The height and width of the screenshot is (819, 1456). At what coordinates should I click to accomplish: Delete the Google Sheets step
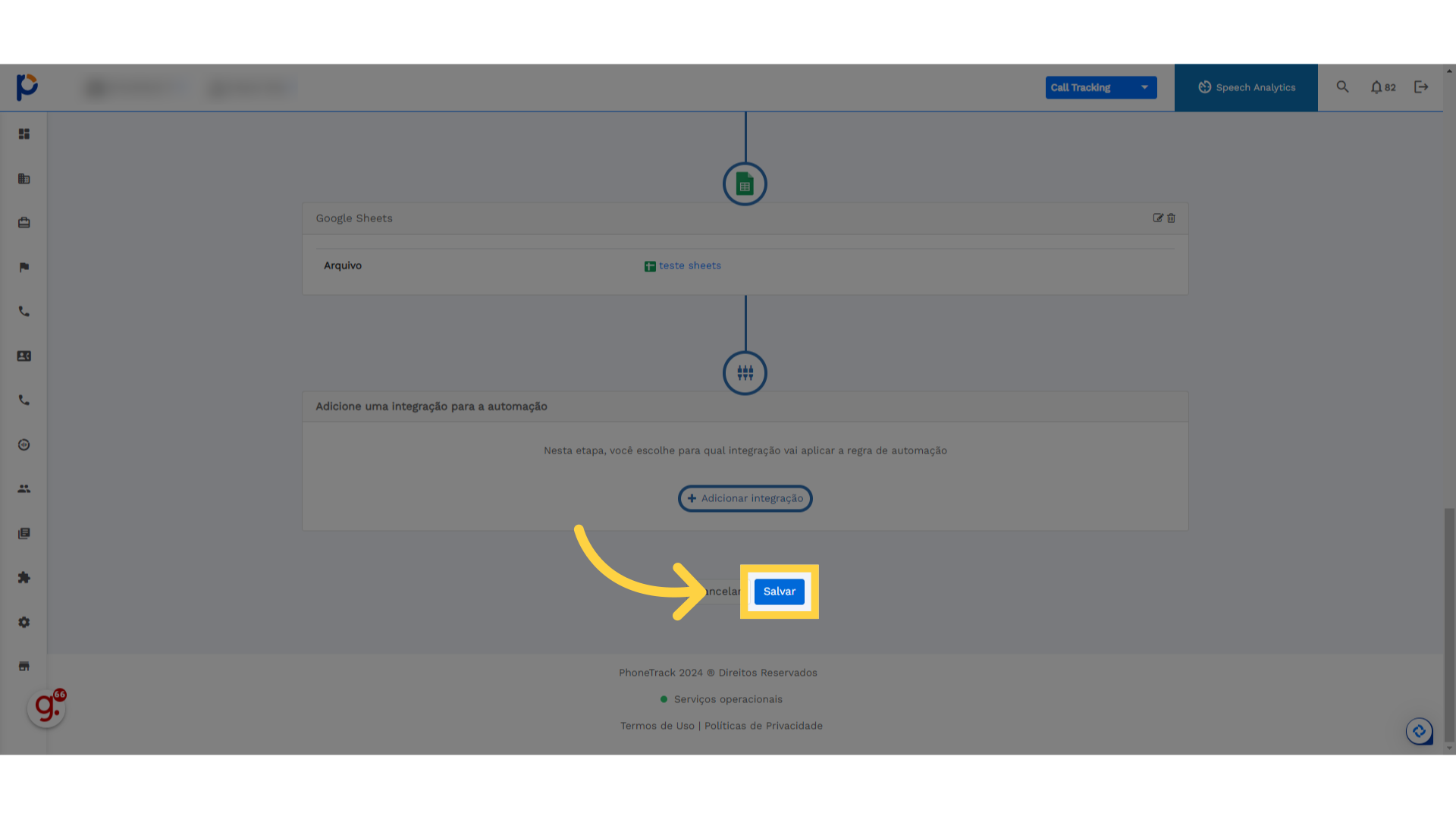pos(1171,218)
